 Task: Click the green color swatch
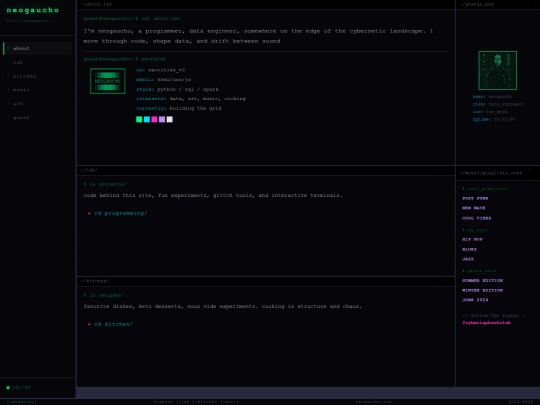(x=139, y=119)
